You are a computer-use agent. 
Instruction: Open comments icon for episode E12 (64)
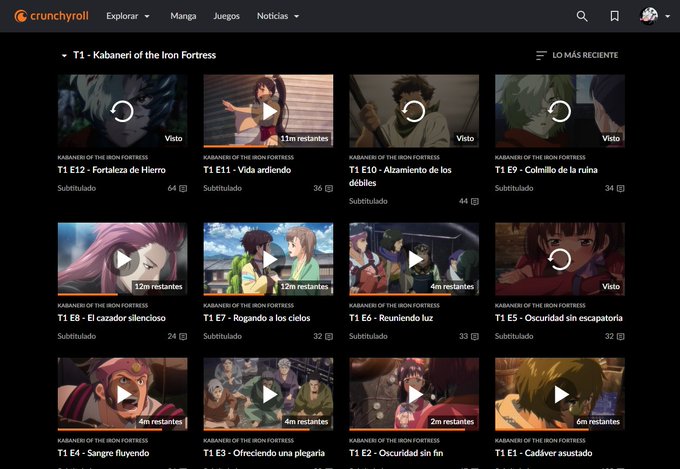click(x=183, y=188)
